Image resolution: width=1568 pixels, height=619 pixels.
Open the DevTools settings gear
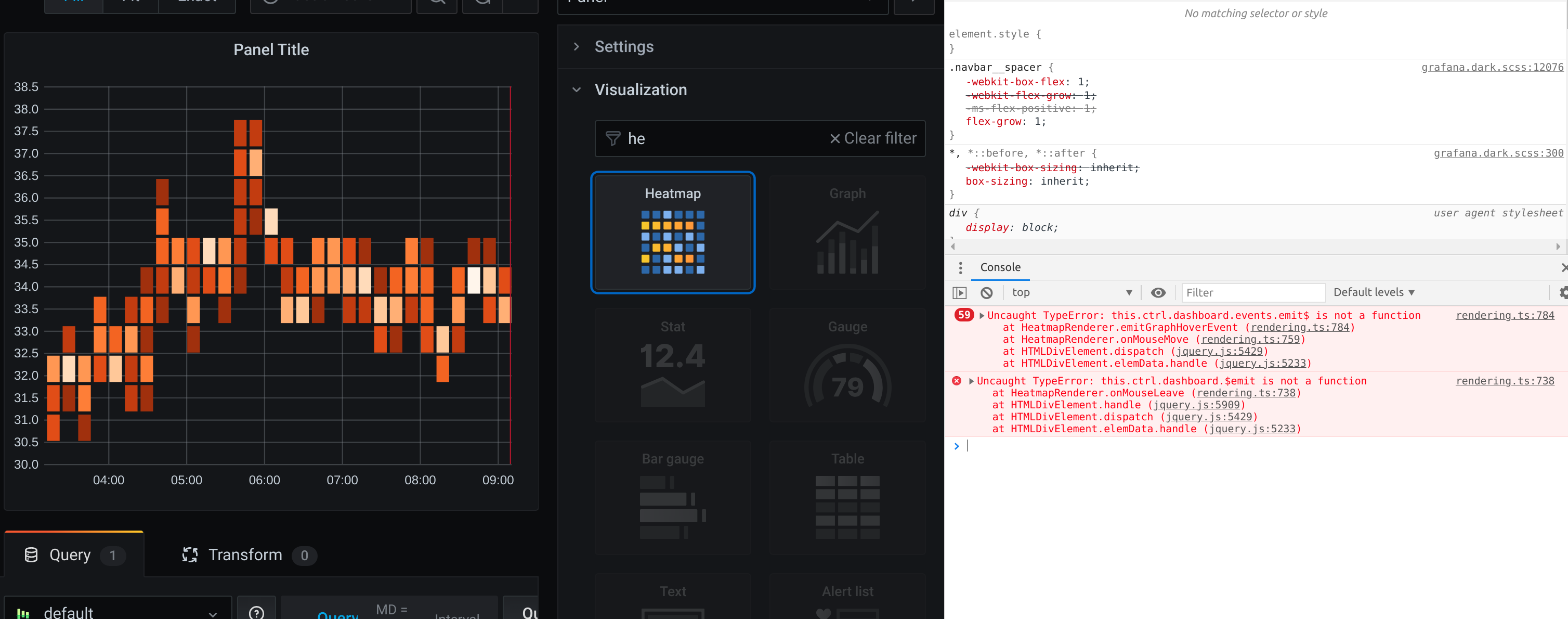pos(1563,292)
